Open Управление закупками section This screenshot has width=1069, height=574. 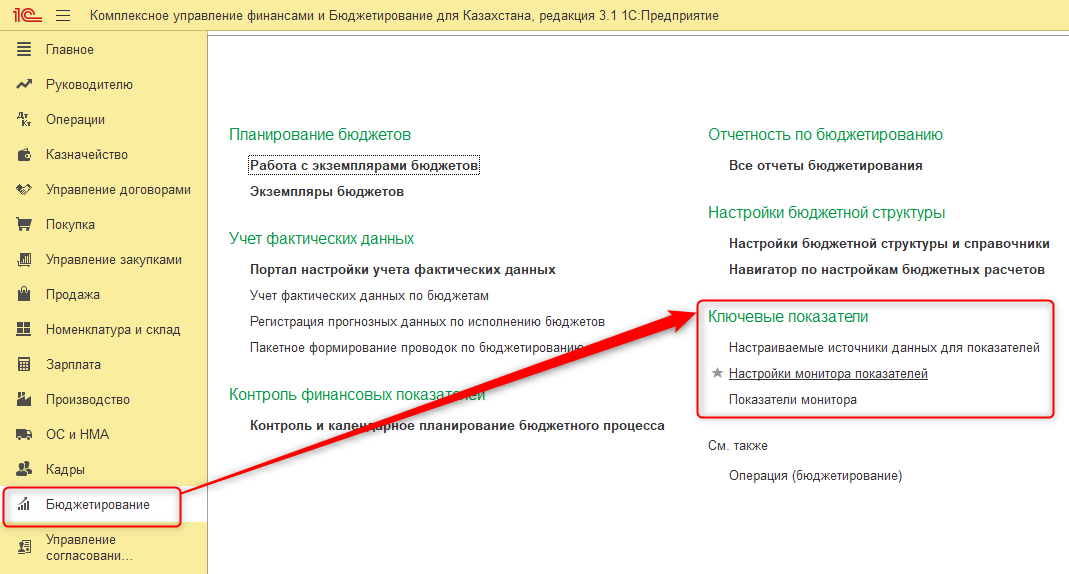pos(114,260)
